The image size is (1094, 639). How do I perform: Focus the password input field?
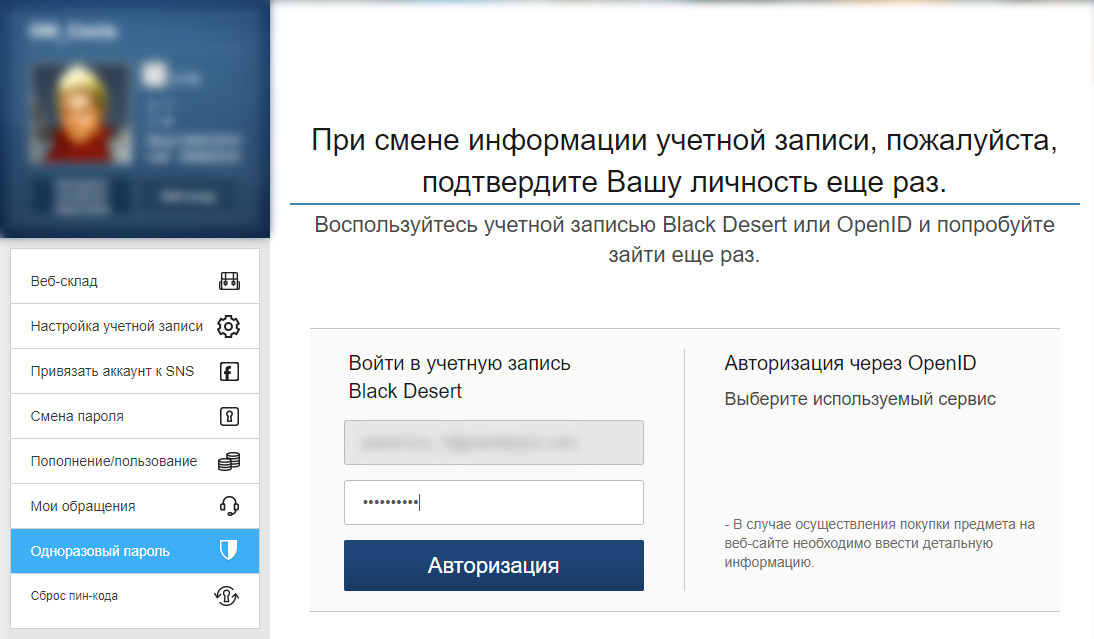pyautogui.click(x=494, y=502)
